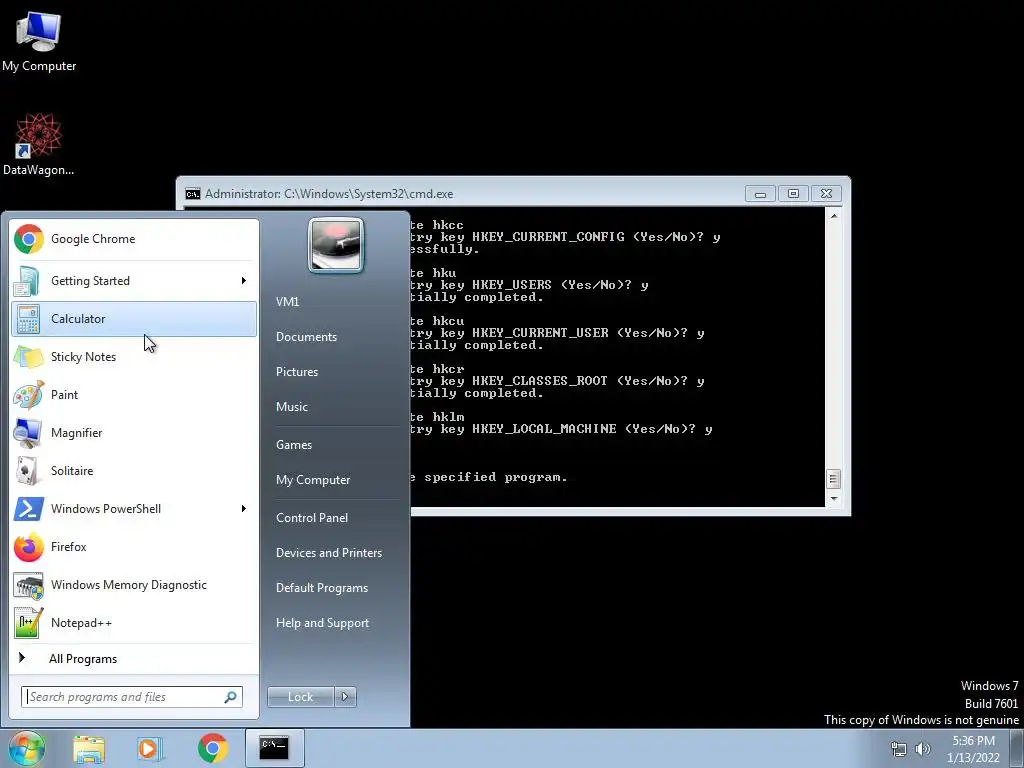The width and height of the screenshot is (1024, 768).
Task: Launch the Firefox icon in Start menu
Action: tap(28, 547)
